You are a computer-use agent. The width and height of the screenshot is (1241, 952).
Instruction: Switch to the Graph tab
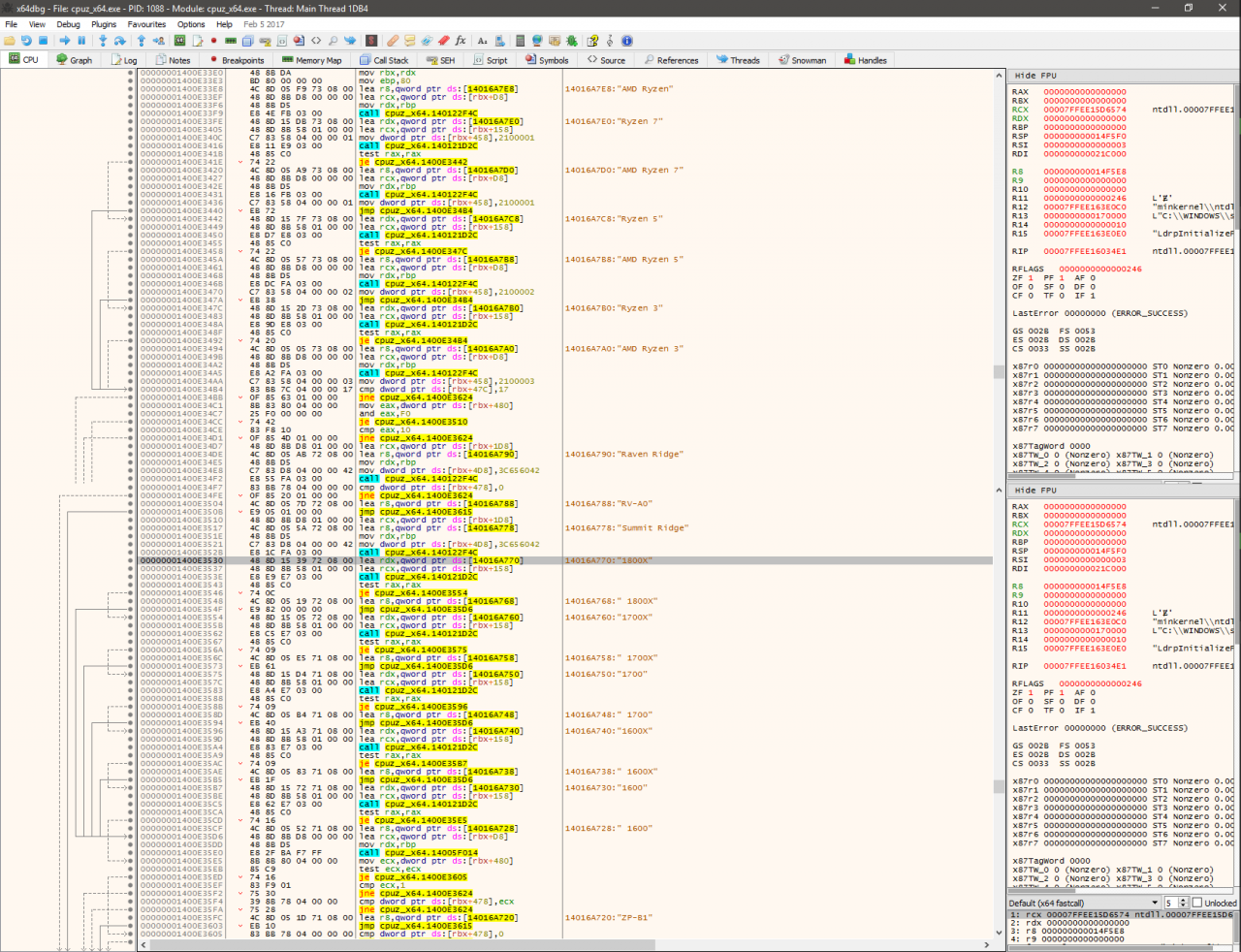[75, 60]
